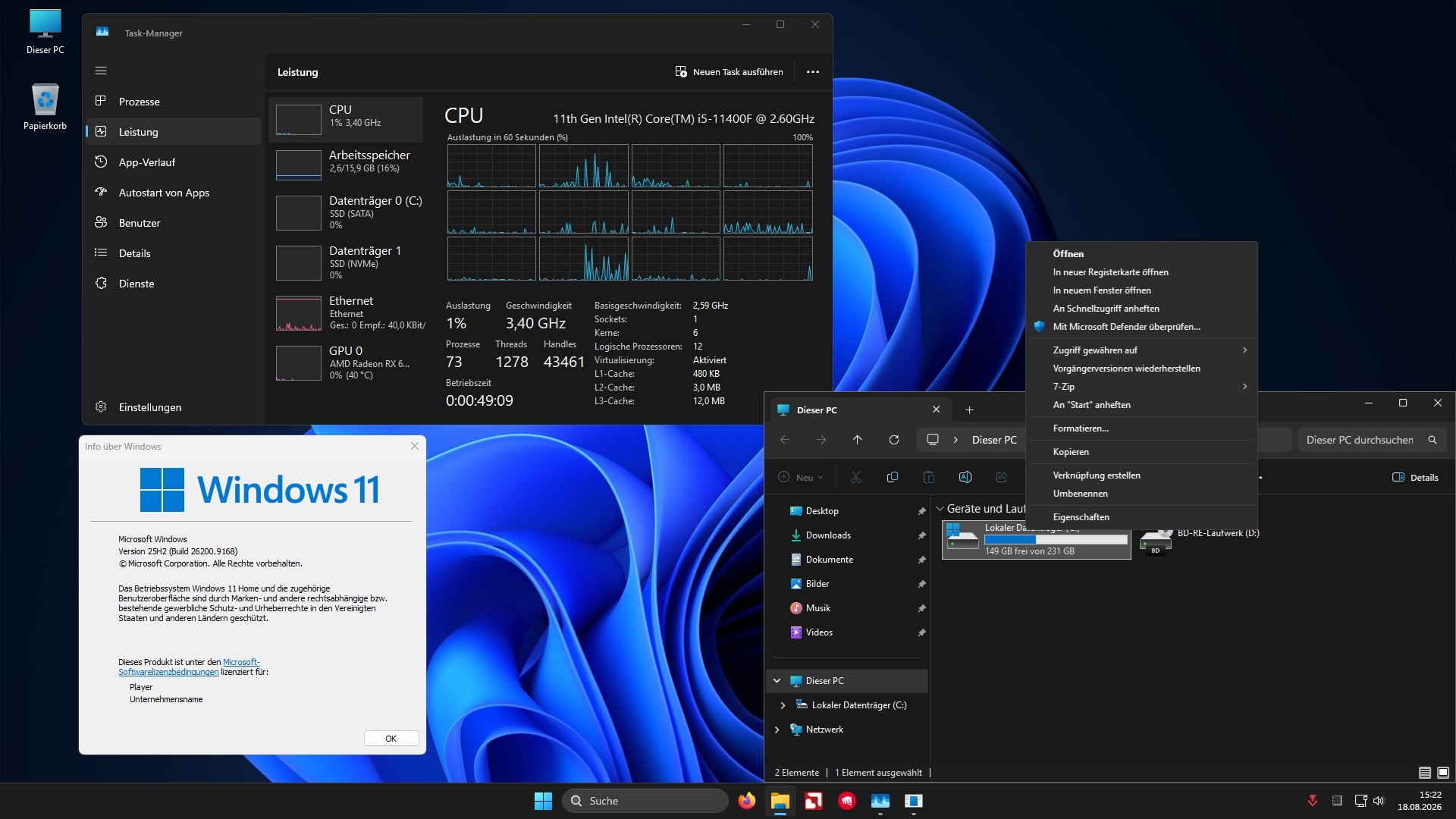
Task: Choose Vorgängerversionen wiederherstellen
Action: coord(1141,369)
